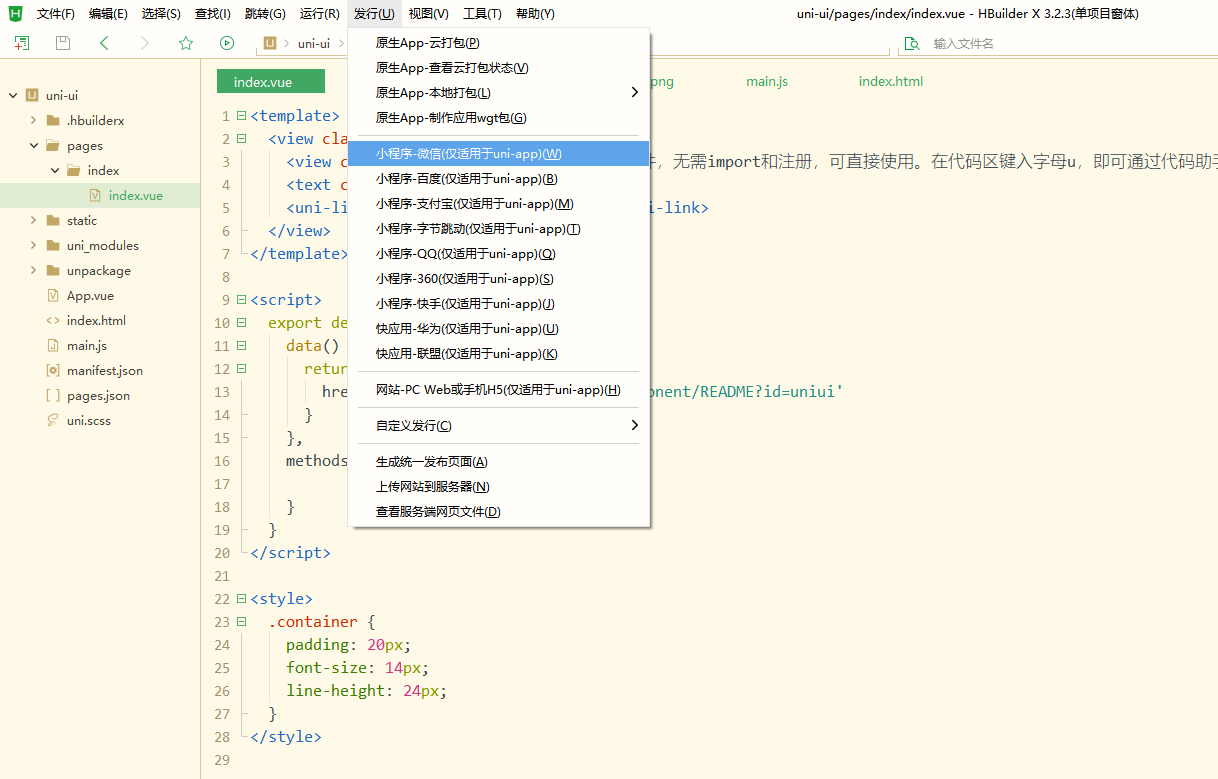Click the uni.scss file icon
This screenshot has width=1218, height=779.
53,420
